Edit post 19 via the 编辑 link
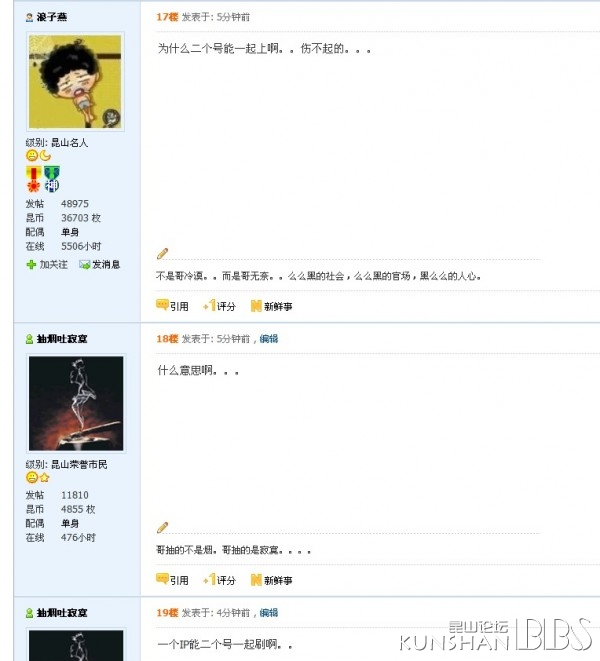The width and height of the screenshot is (600, 661). [269, 613]
